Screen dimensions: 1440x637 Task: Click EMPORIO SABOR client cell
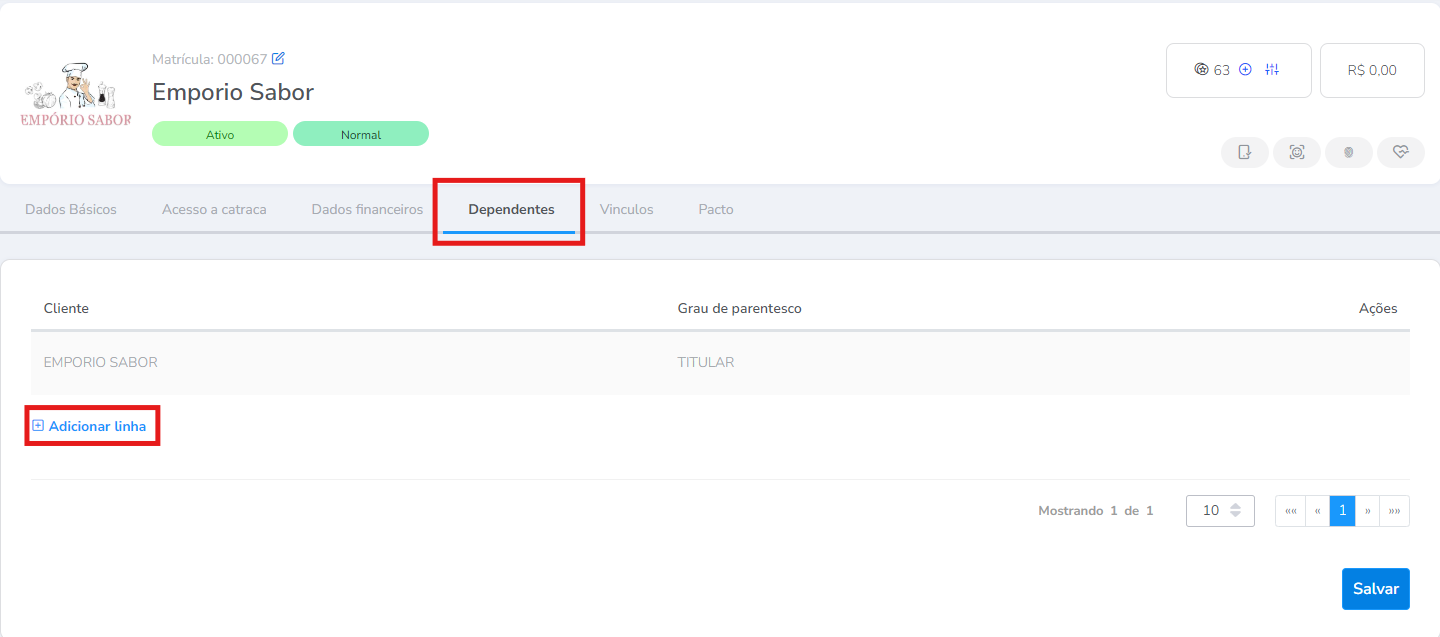pyautogui.click(x=101, y=362)
